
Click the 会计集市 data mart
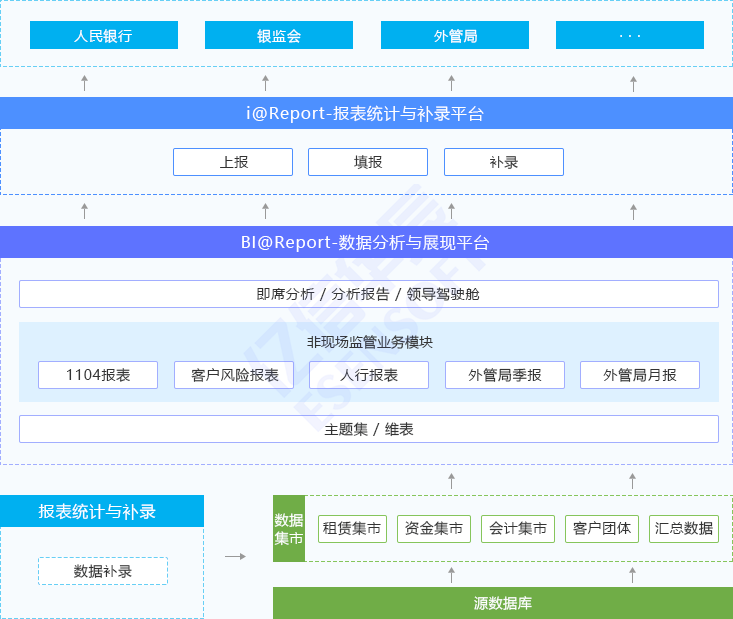(x=517, y=528)
